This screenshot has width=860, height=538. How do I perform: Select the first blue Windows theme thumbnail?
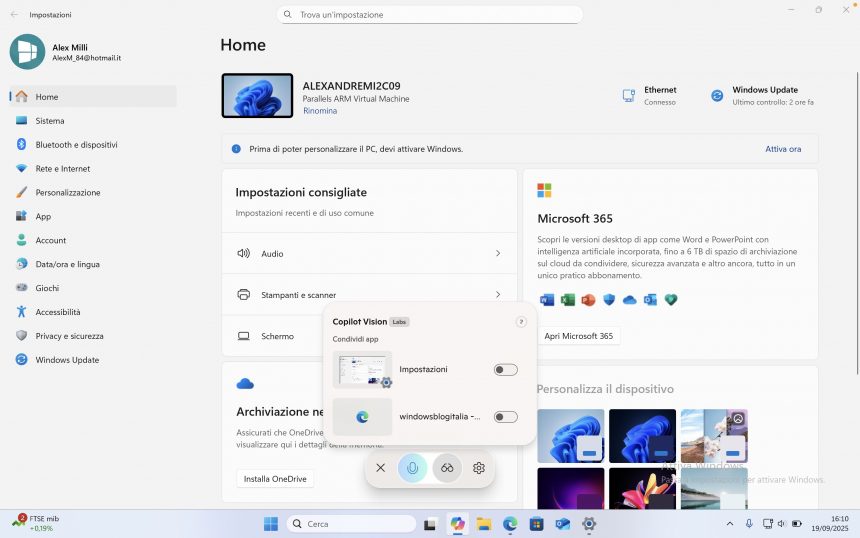click(570, 435)
